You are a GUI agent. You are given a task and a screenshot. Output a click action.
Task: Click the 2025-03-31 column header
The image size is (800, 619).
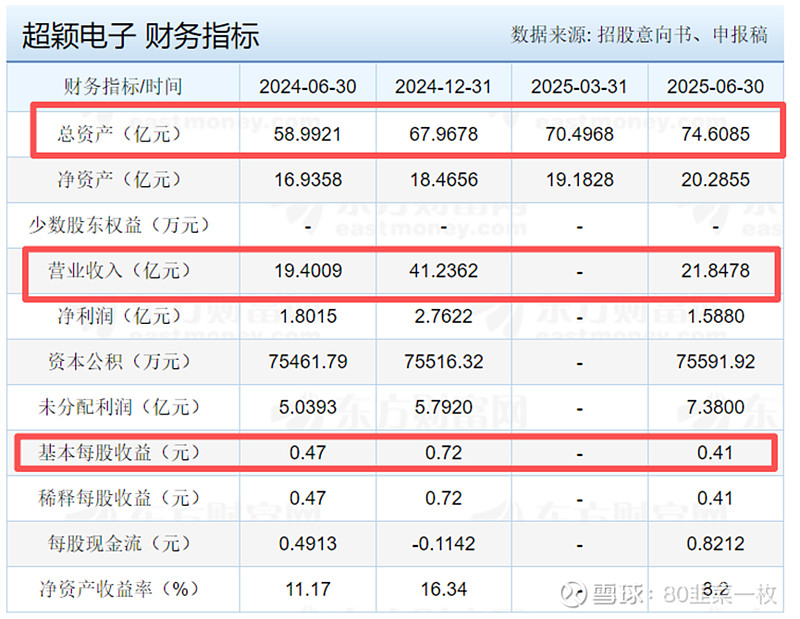579,87
